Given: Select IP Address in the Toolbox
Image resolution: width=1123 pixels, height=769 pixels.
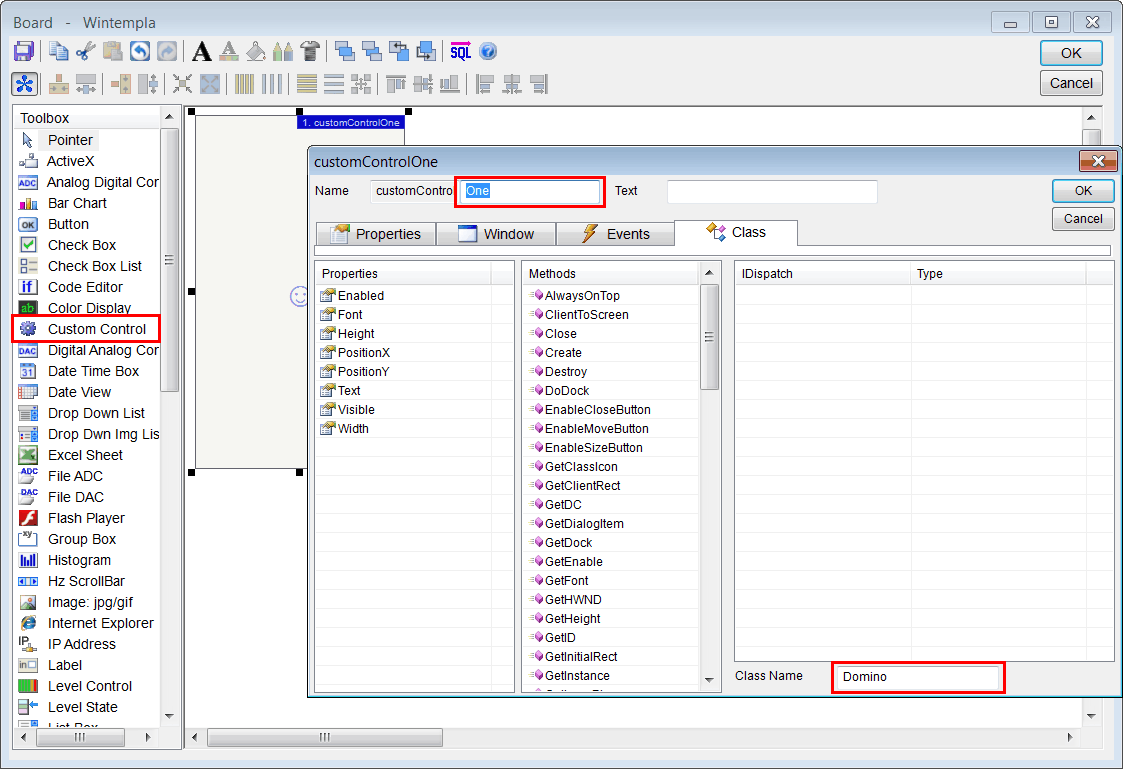Looking at the screenshot, I should tap(82, 644).
